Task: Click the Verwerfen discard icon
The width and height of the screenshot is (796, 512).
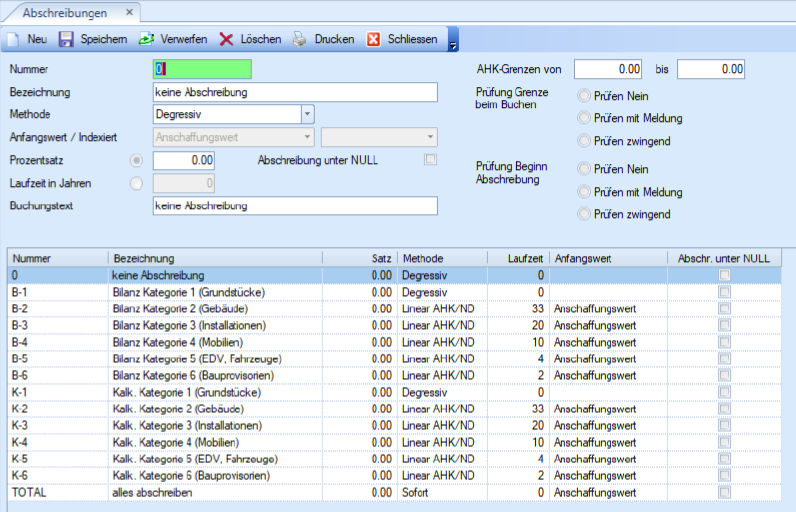Action: coord(146,40)
